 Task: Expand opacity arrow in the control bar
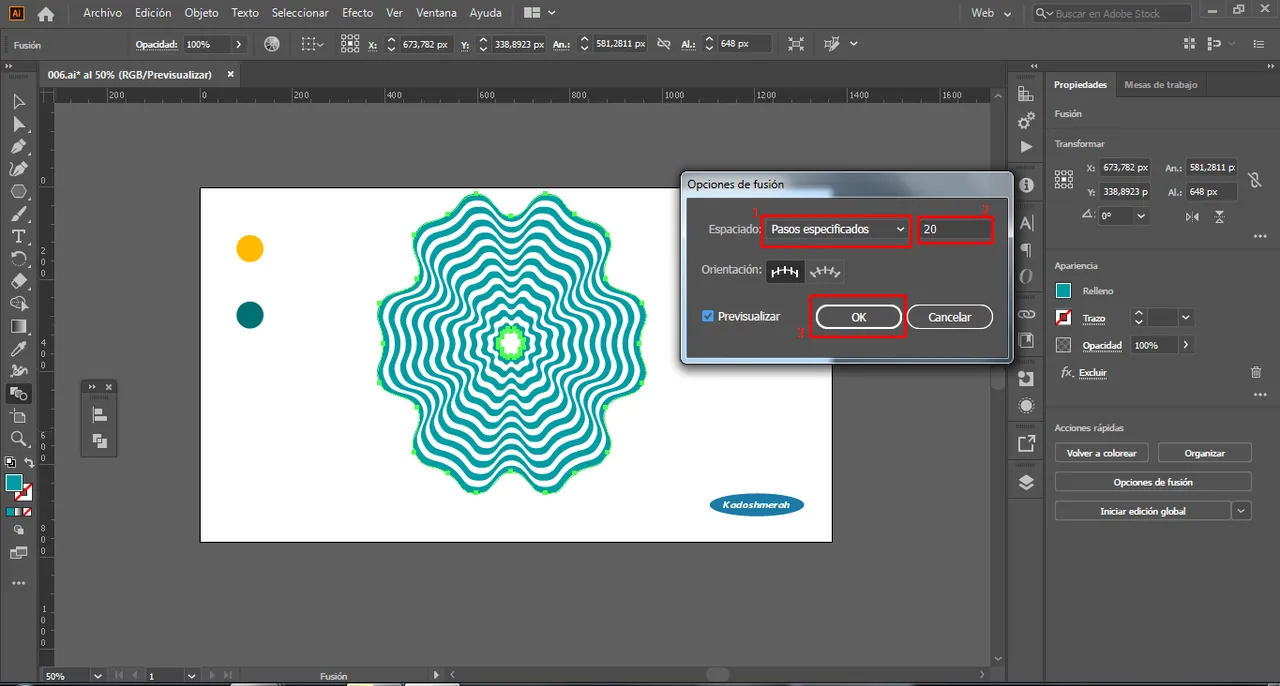click(238, 44)
